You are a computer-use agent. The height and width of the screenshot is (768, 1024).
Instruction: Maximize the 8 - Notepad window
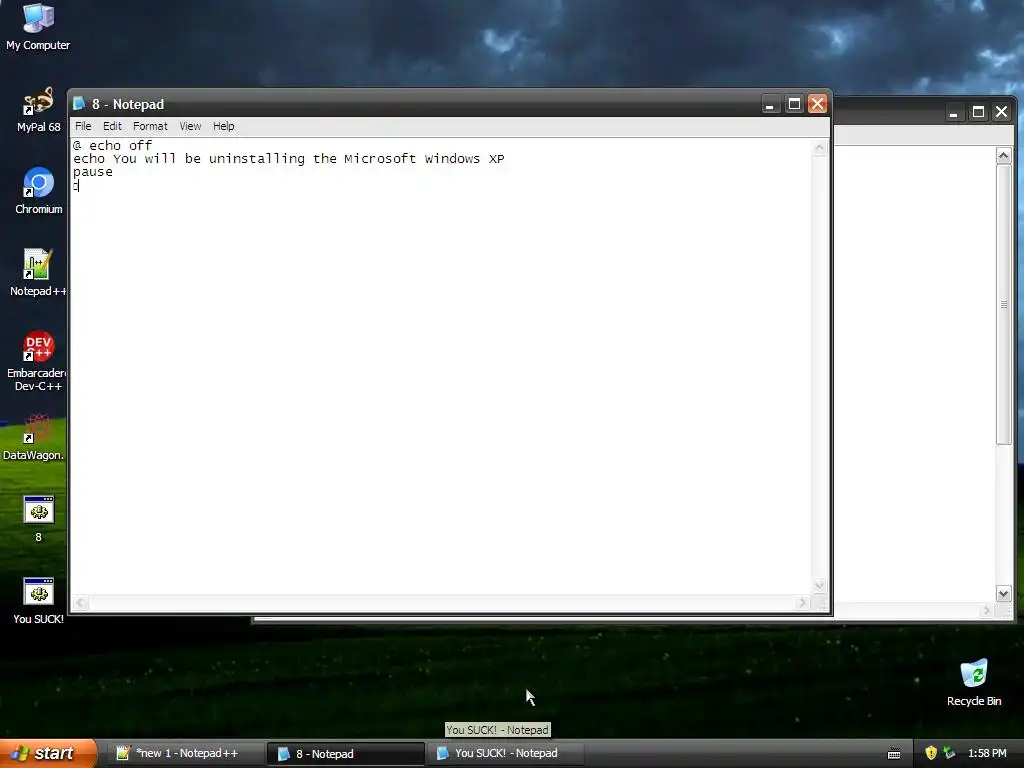point(794,104)
